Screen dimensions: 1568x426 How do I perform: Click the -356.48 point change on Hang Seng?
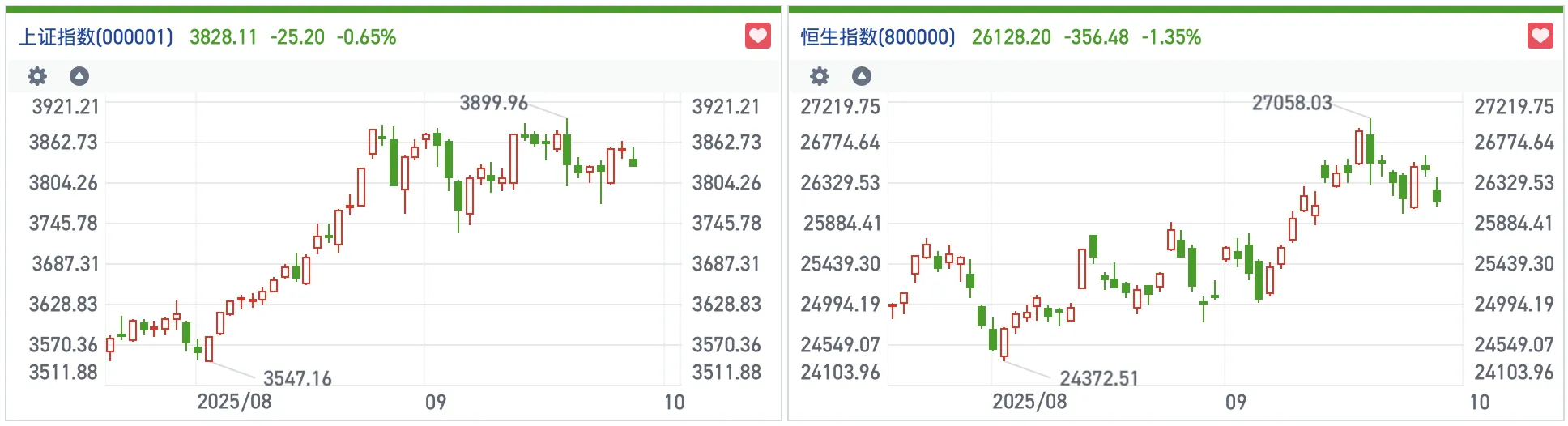tap(1096, 37)
